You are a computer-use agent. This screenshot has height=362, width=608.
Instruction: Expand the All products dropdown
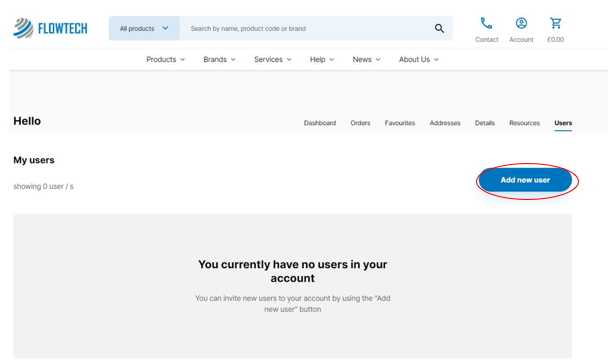click(144, 28)
